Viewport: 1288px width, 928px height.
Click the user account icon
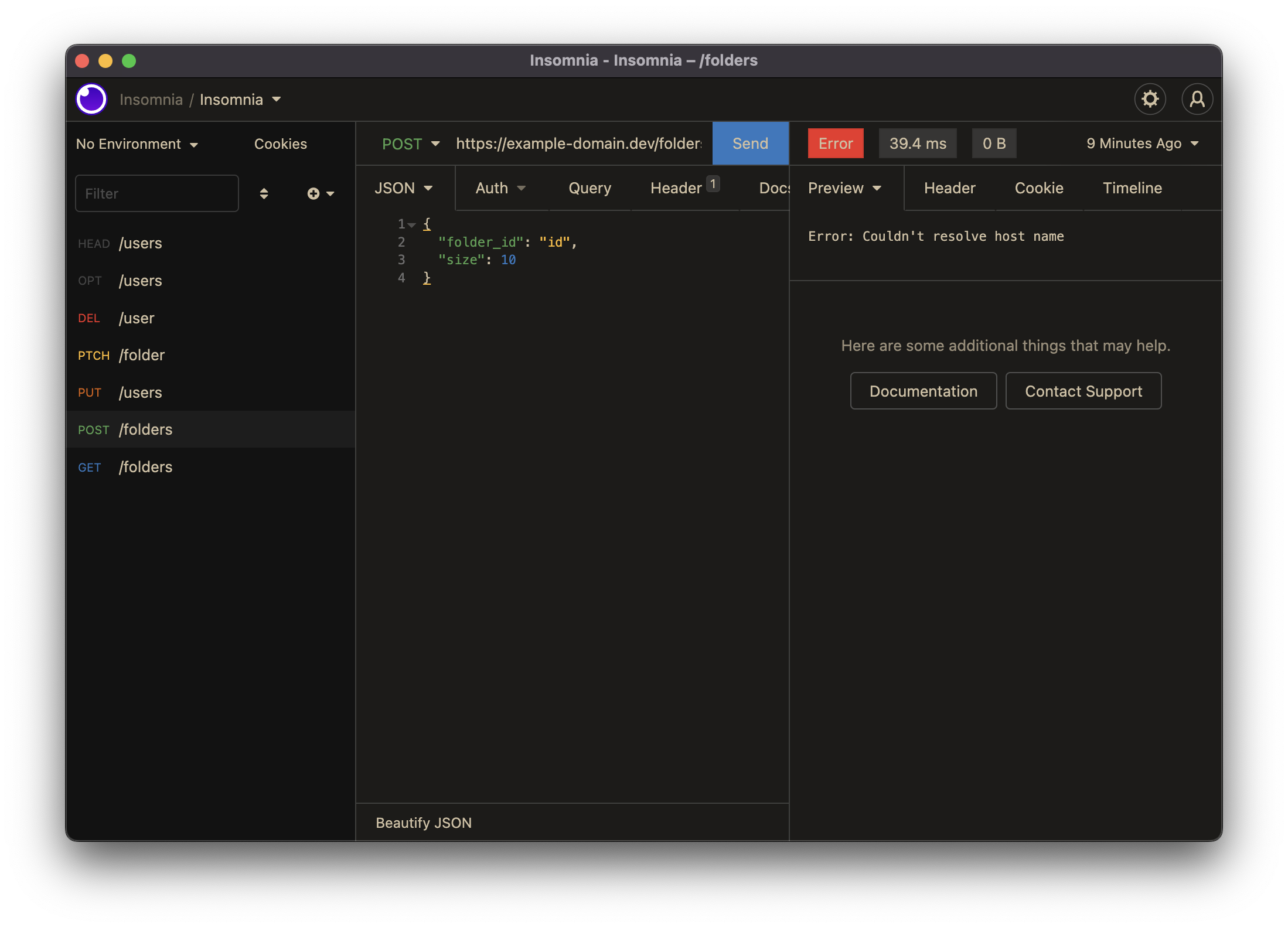pyautogui.click(x=1197, y=99)
